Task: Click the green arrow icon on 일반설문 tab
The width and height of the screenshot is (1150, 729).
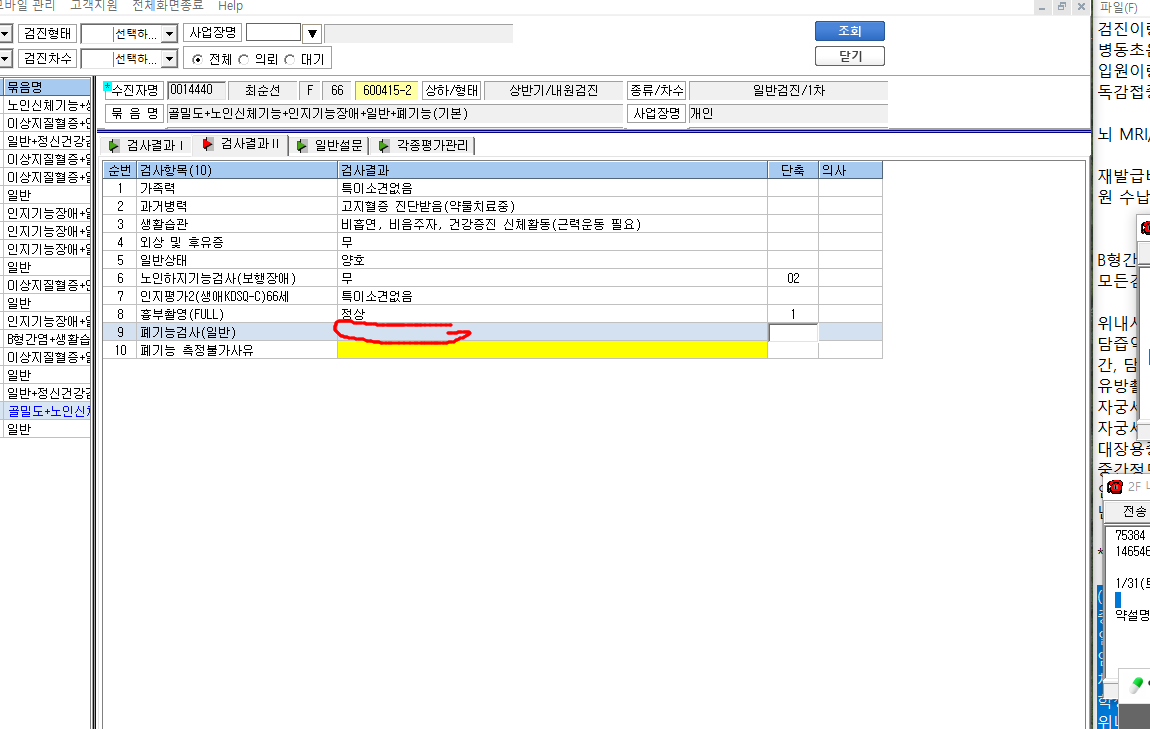Action: tap(301, 146)
